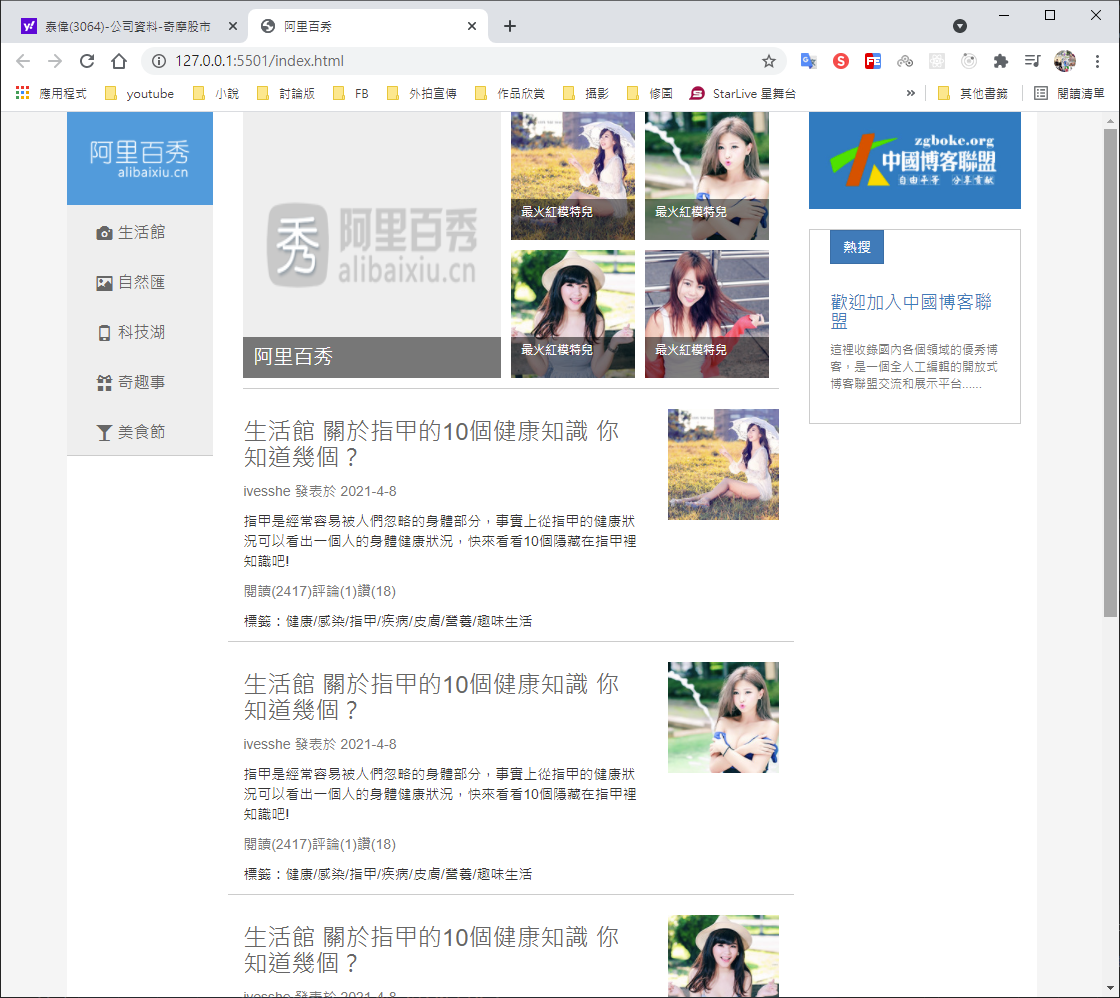Click the circular target extension icon

click(x=969, y=61)
